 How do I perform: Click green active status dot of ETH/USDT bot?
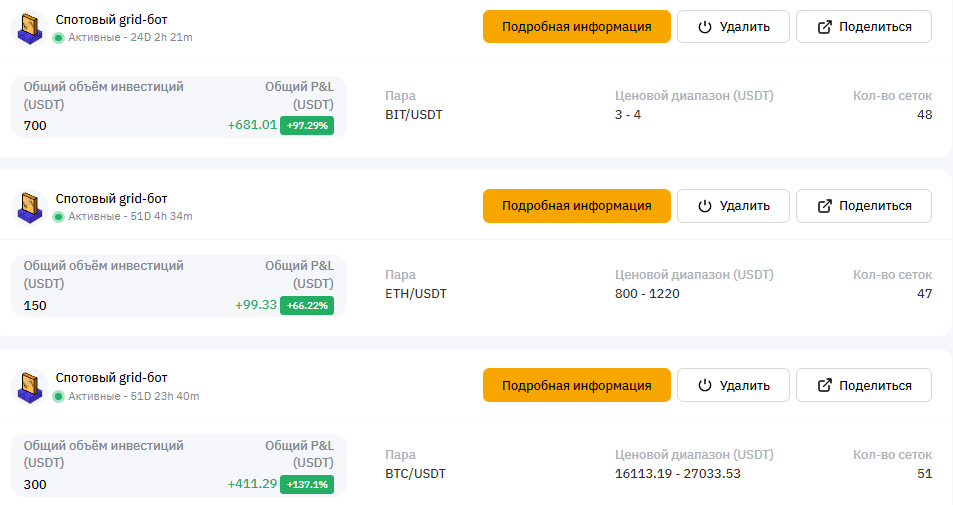tap(58, 217)
